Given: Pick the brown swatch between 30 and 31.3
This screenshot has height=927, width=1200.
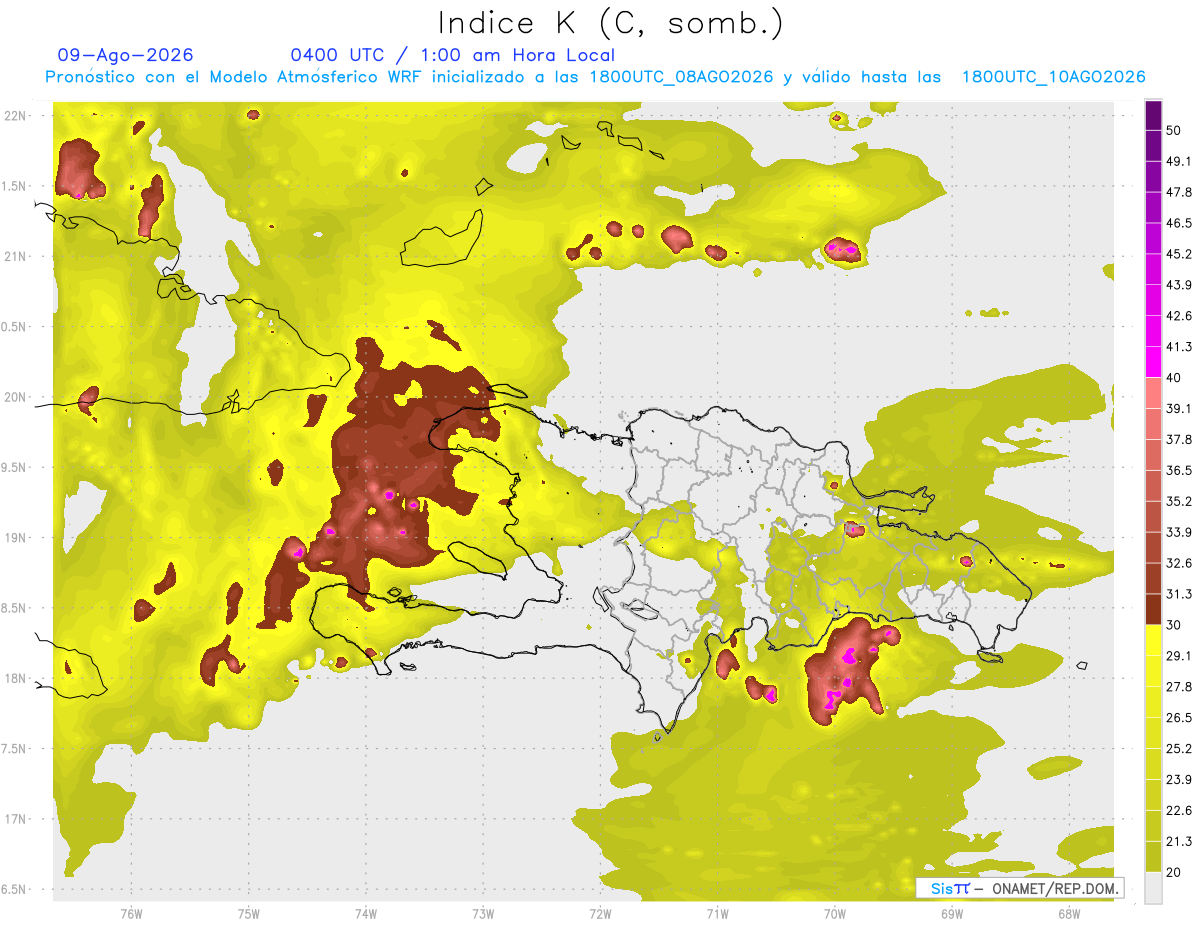Looking at the screenshot, I should (x=1153, y=610).
